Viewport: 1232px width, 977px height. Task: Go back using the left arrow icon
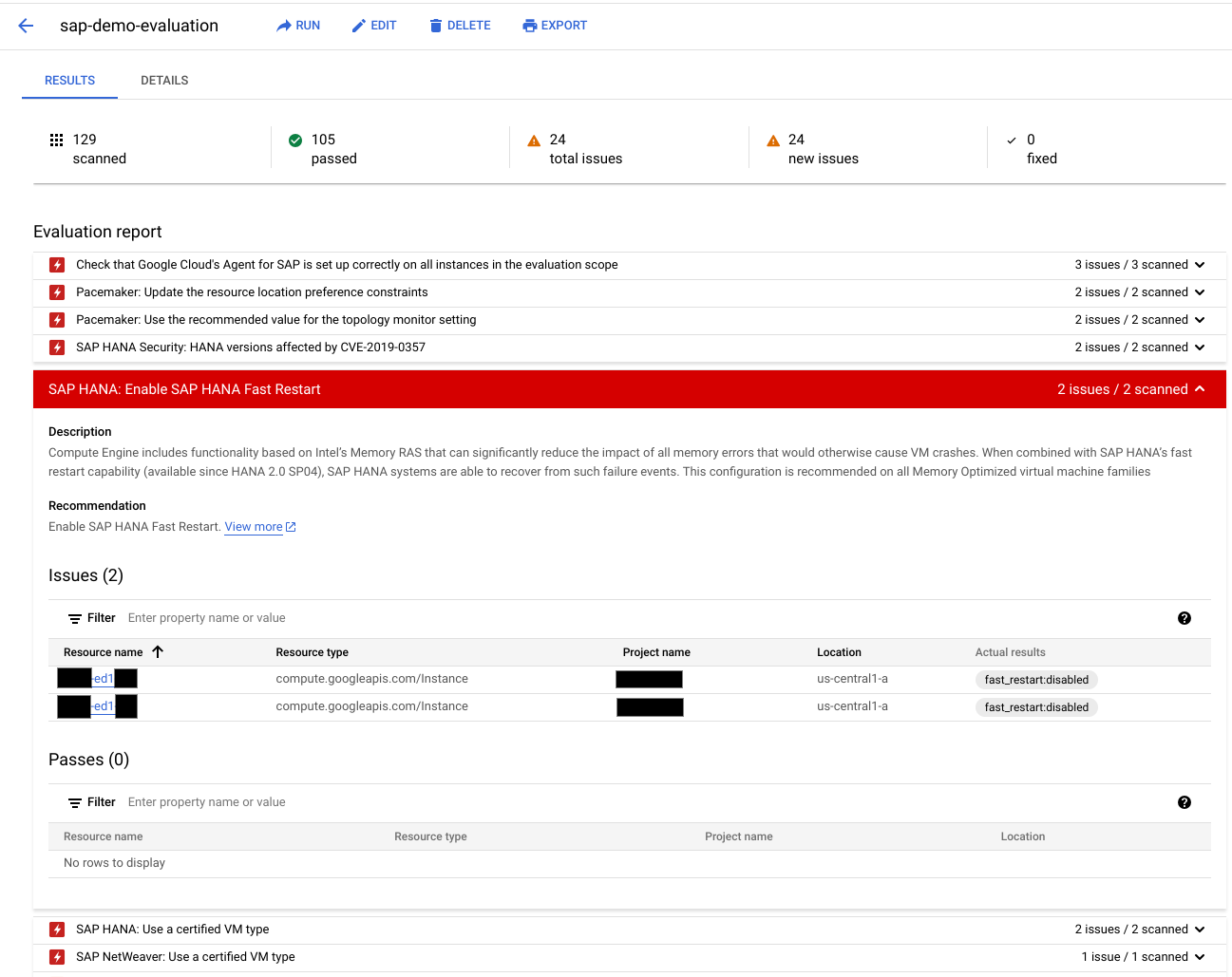26,26
